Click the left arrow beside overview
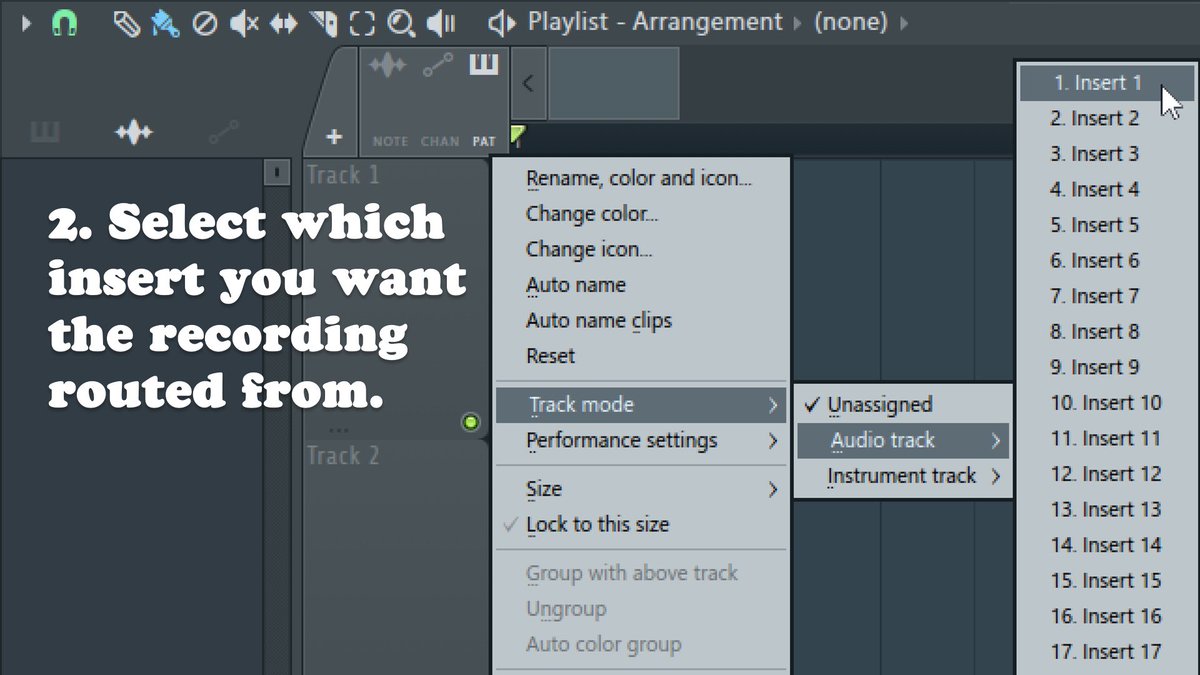The height and width of the screenshot is (675, 1200). 528,83
